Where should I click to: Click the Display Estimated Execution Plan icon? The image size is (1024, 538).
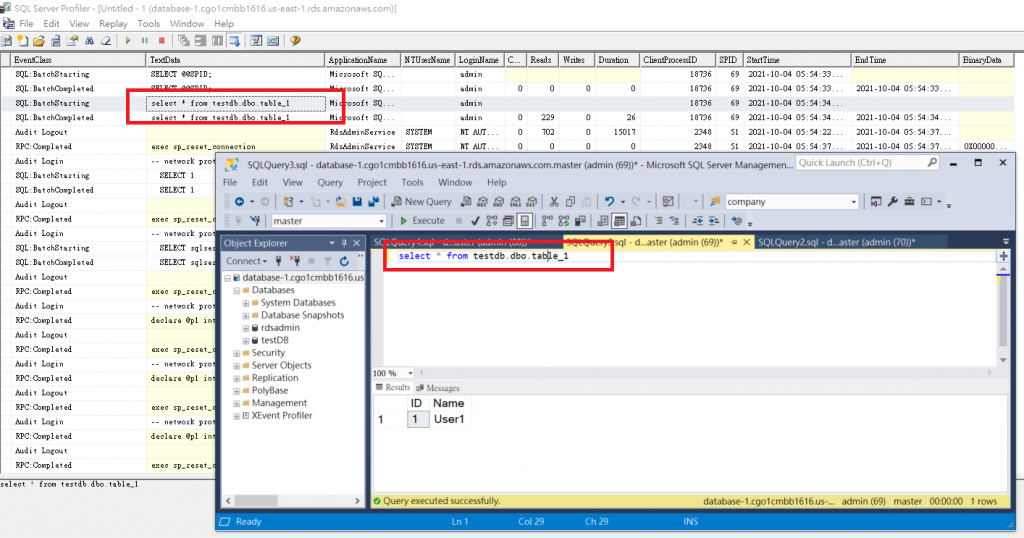(x=492, y=221)
